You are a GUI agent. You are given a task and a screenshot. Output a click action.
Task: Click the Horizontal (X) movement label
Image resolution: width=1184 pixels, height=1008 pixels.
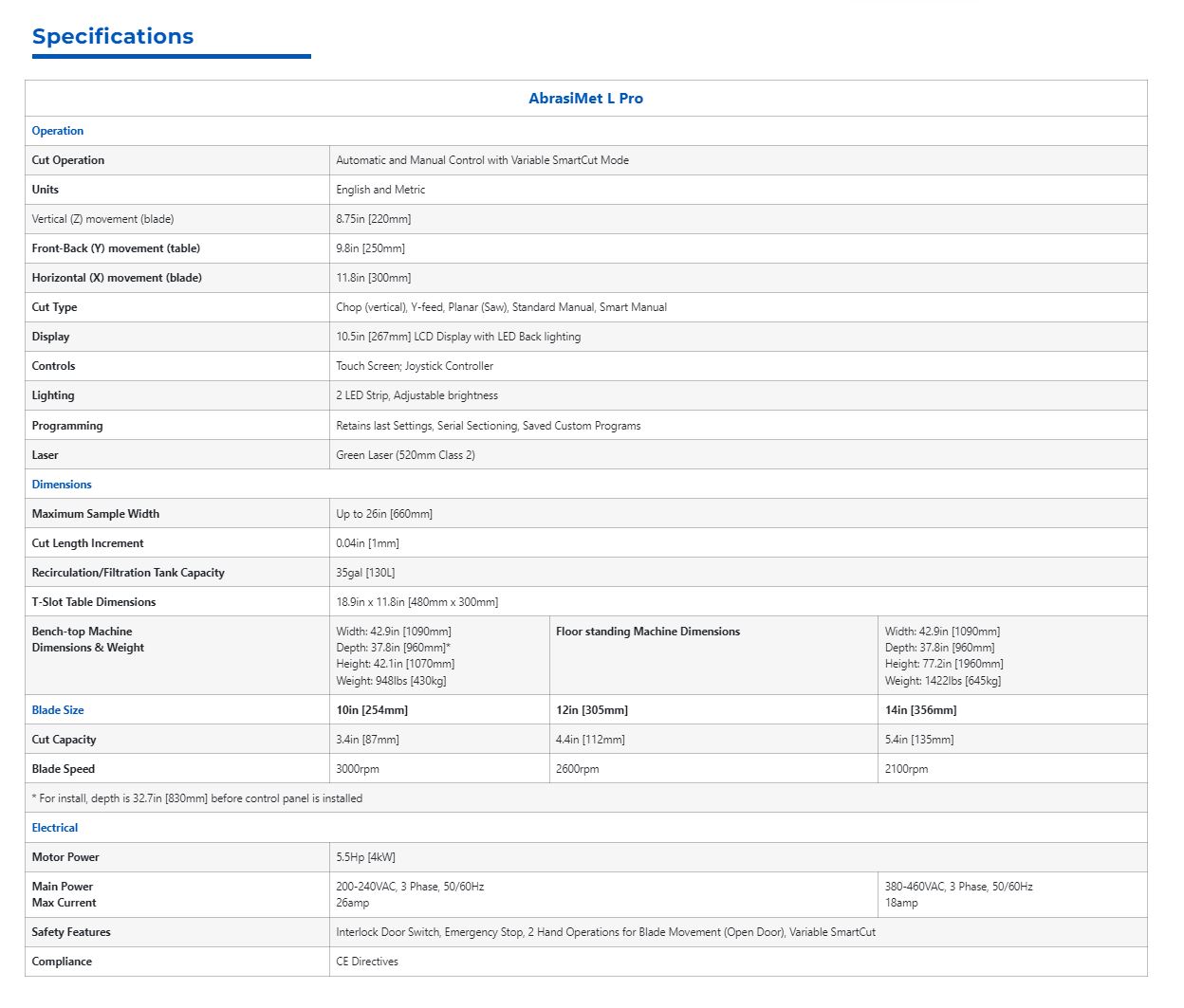(117, 278)
